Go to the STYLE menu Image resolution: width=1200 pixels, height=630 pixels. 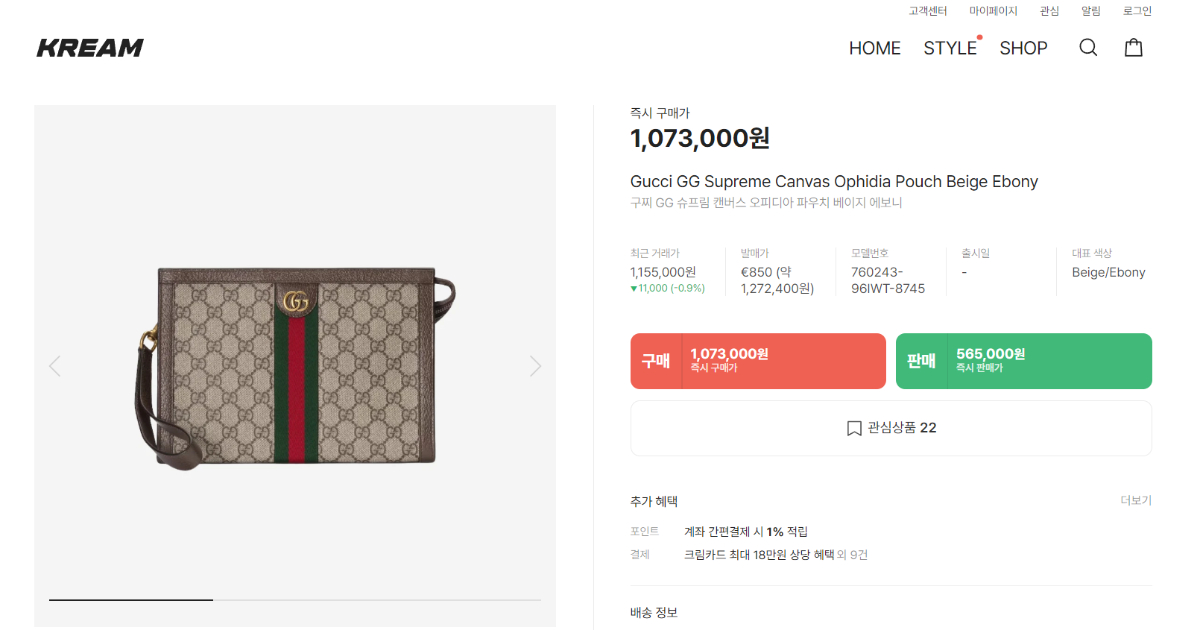(x=949, y=48)
